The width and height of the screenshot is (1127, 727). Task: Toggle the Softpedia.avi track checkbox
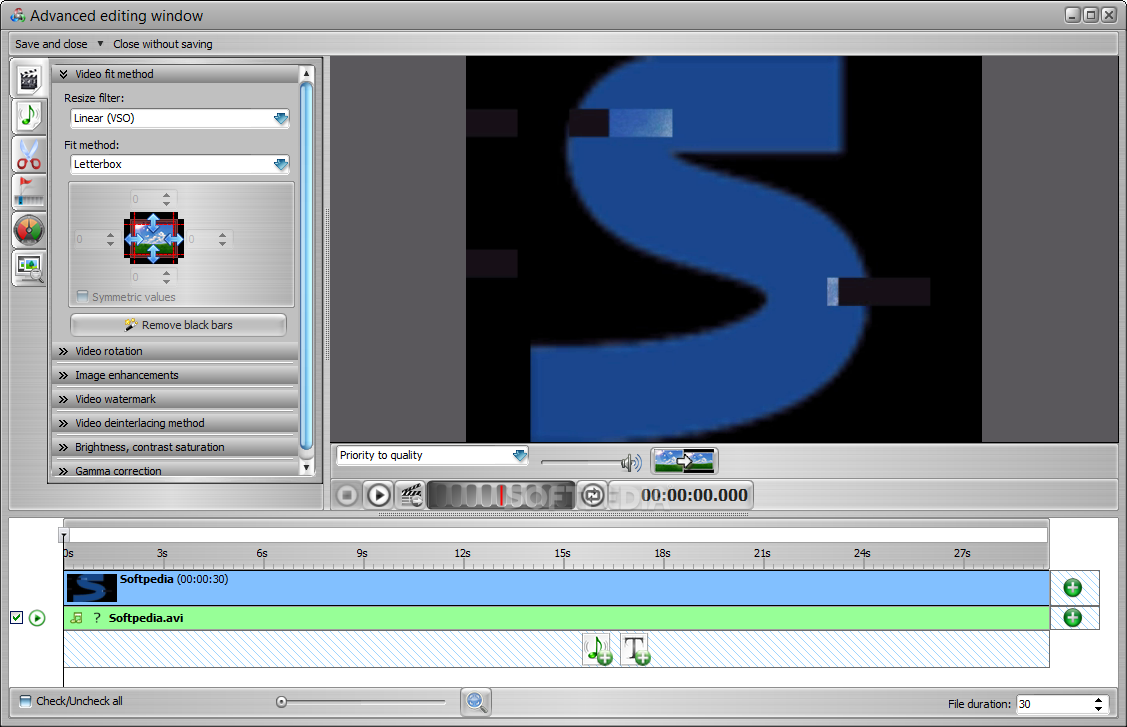pyautogui.click(x=17, y=618)
